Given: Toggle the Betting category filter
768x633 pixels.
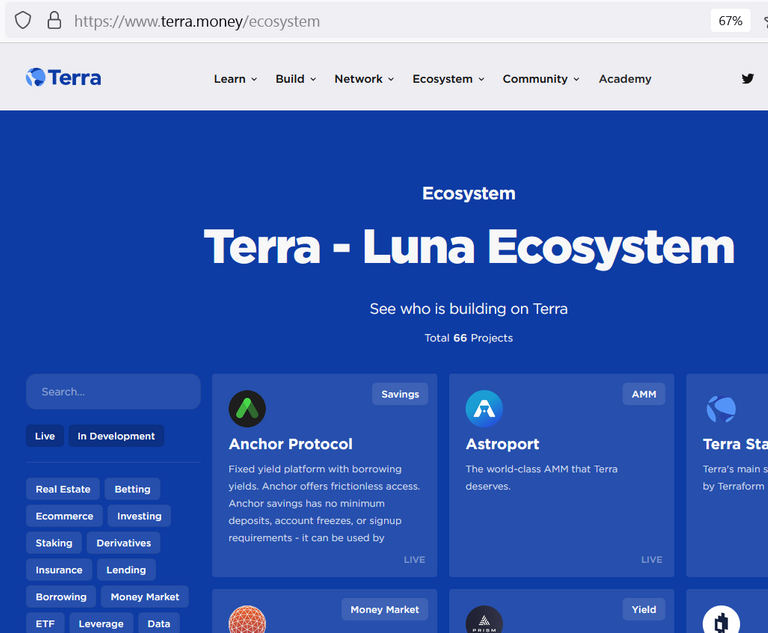Looking at the screenshot, I should pos(132,489).
